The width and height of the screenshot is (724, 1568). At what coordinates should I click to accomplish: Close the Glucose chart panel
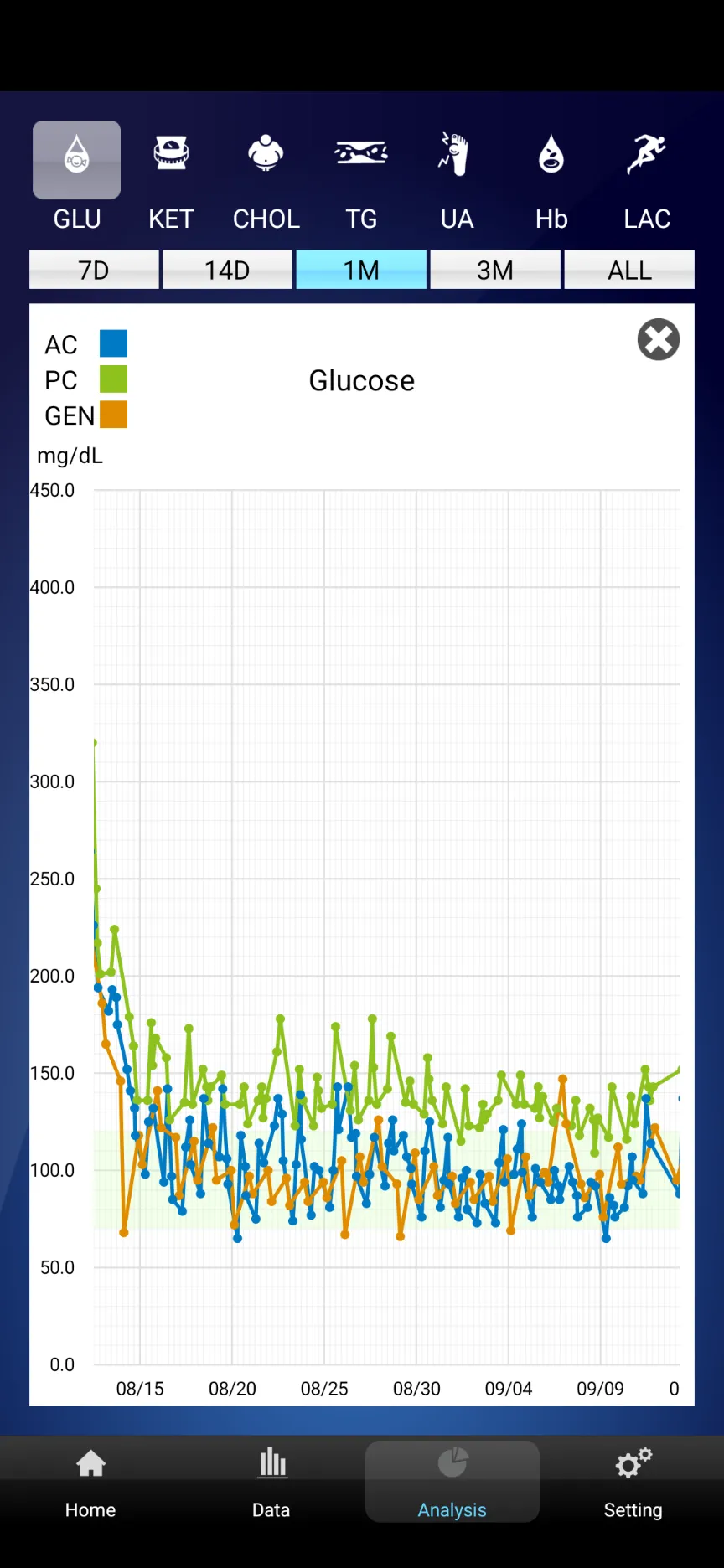659,340
